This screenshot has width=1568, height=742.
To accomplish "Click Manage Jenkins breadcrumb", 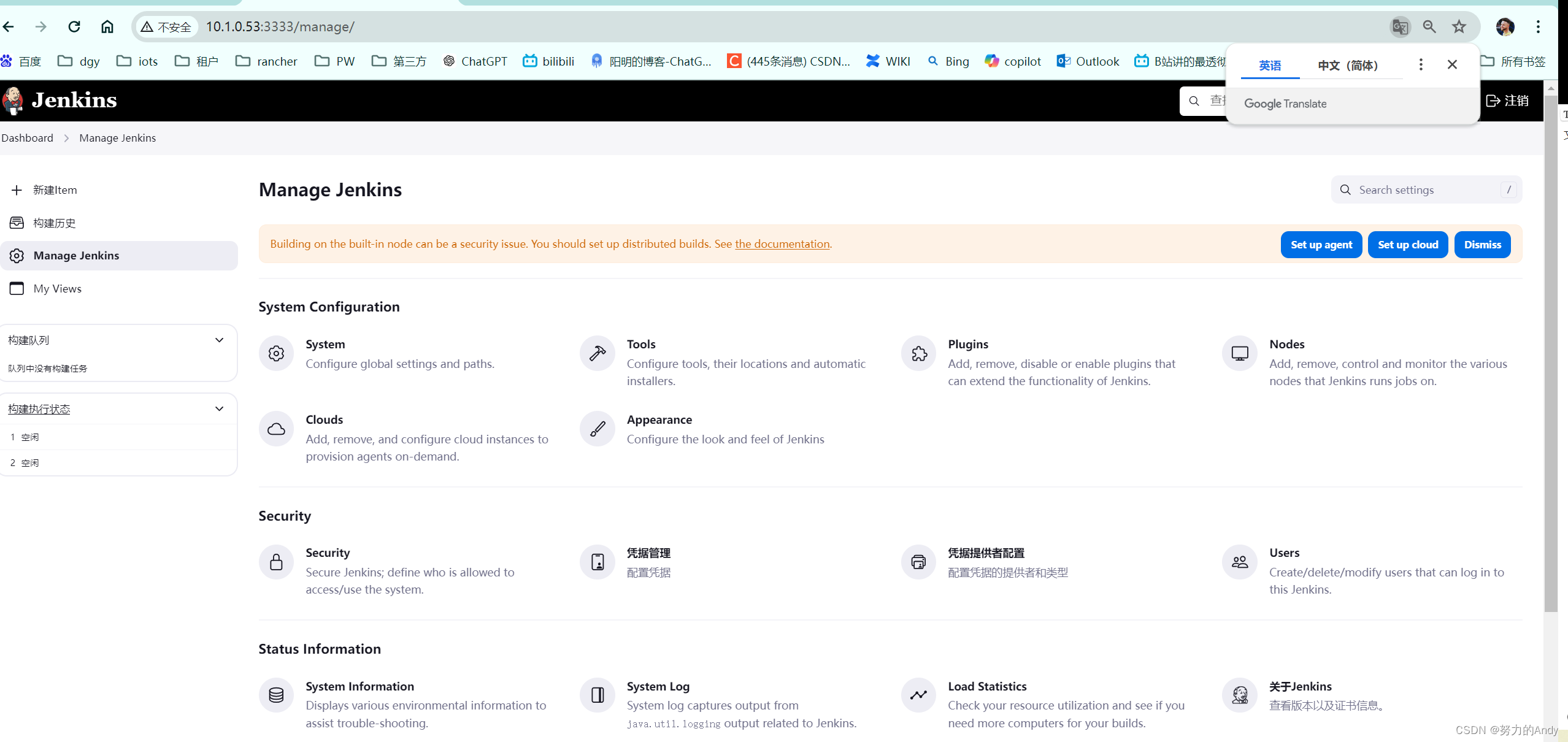I will (117, 138).
